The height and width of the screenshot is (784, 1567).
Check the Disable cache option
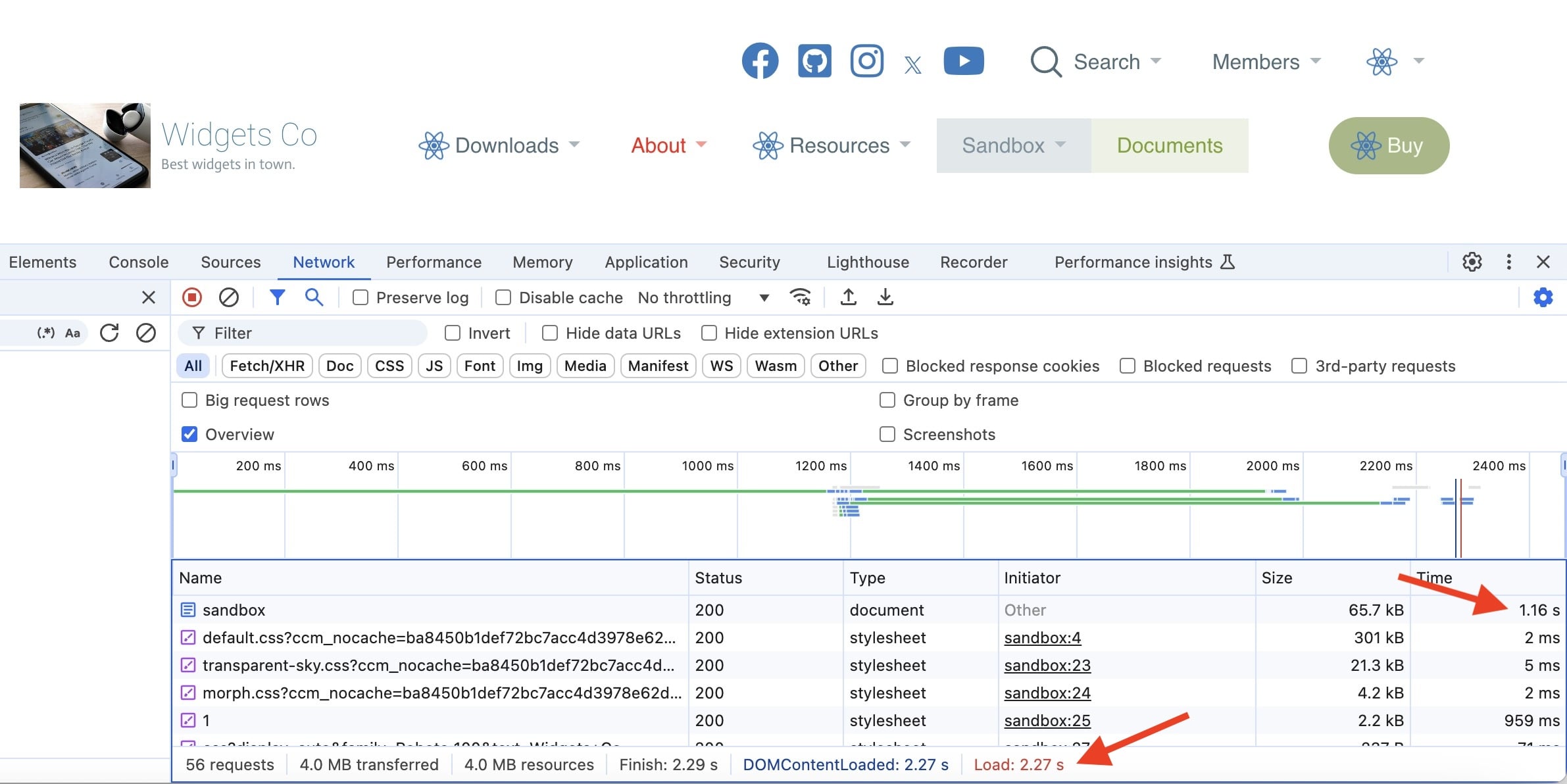(x=503, y=297)
